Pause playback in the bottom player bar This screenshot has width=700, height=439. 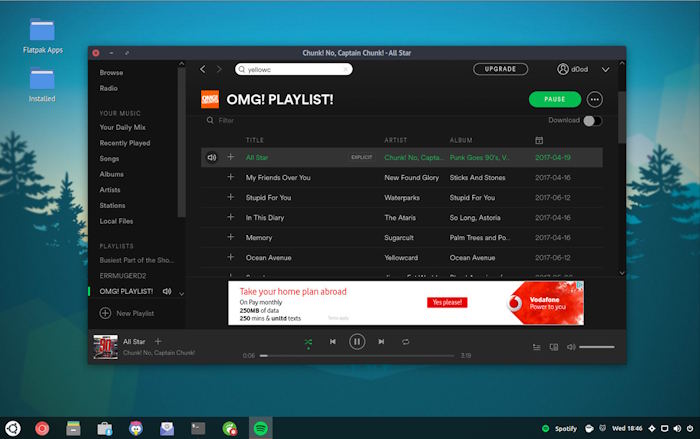point(357,342)
